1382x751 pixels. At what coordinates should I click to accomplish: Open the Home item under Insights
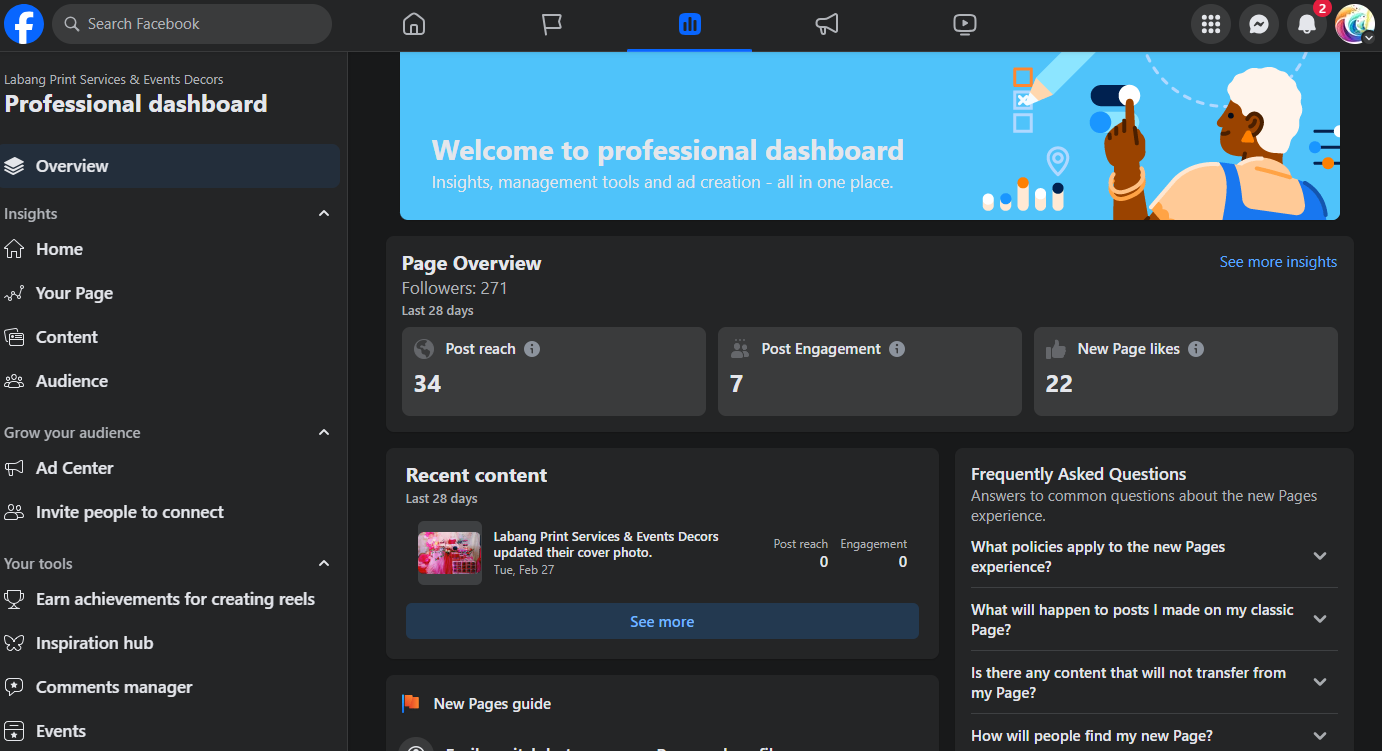pos(170,249)
